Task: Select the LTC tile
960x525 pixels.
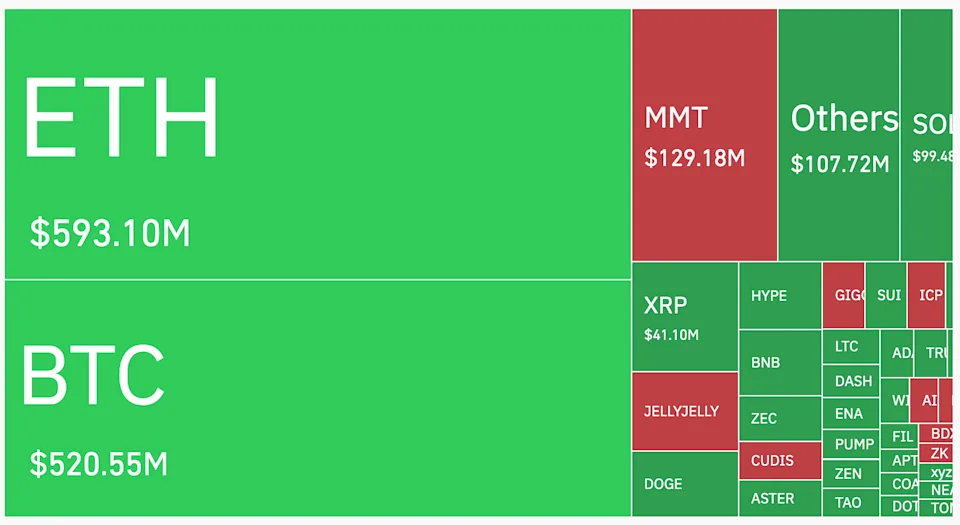Action: (850, 347)
